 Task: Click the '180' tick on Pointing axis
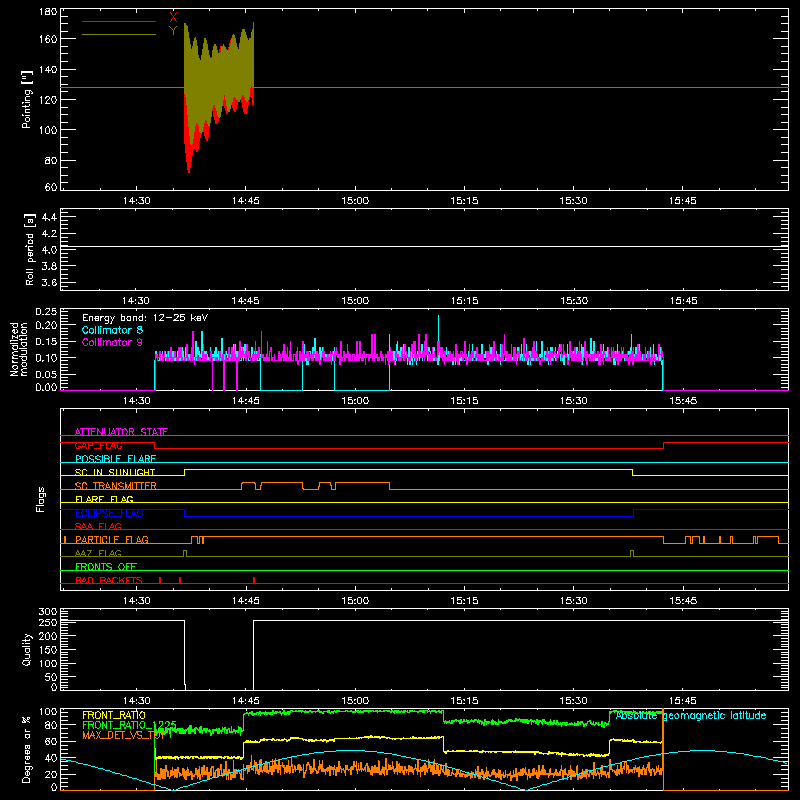tap(47, 12)
